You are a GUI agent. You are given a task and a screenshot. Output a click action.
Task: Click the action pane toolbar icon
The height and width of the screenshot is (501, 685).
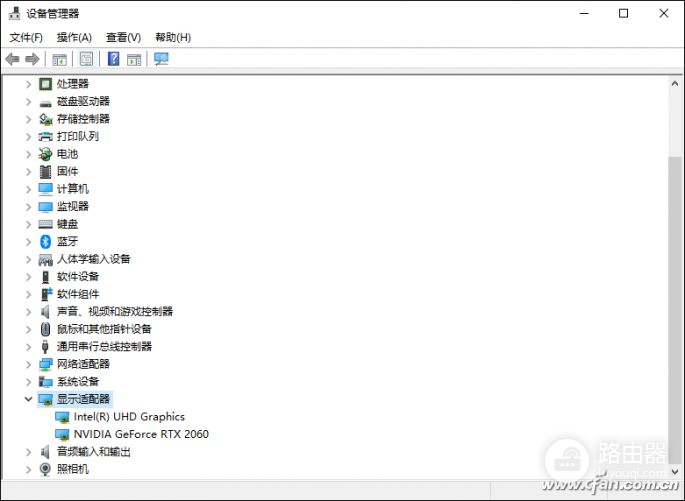point(134,59)
